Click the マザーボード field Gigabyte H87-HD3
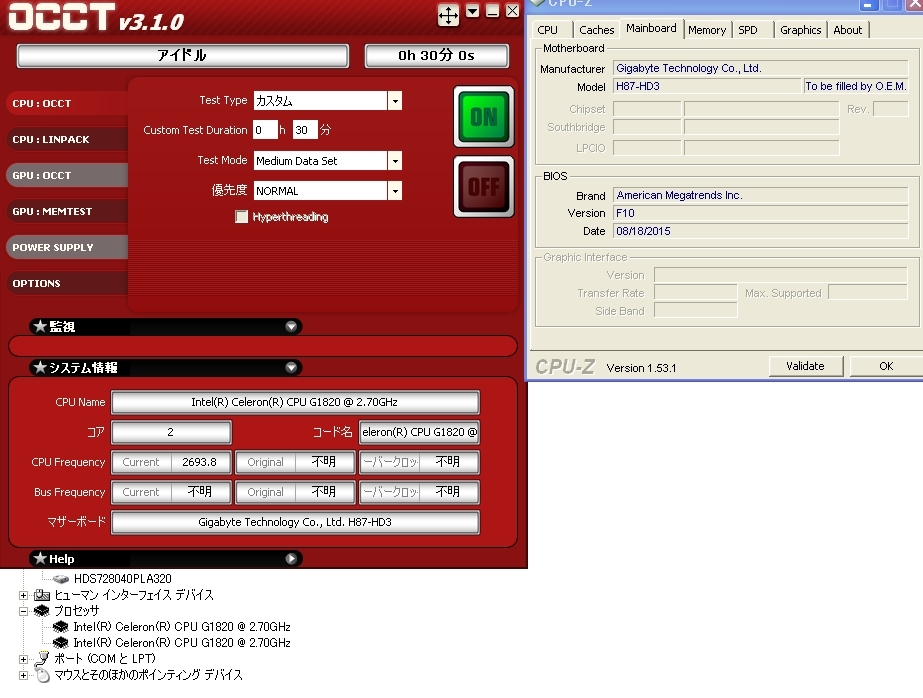The height and width of the screenshot is (698, 923). 295,523
